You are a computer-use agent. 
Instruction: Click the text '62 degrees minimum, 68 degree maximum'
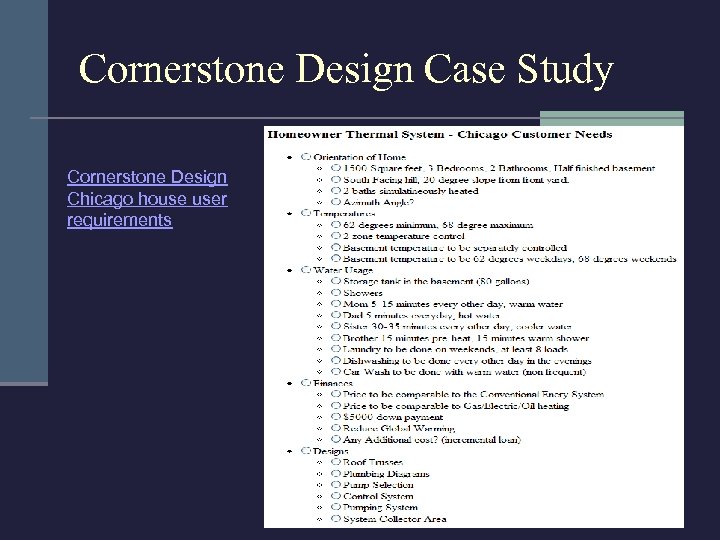click(438, 225)
